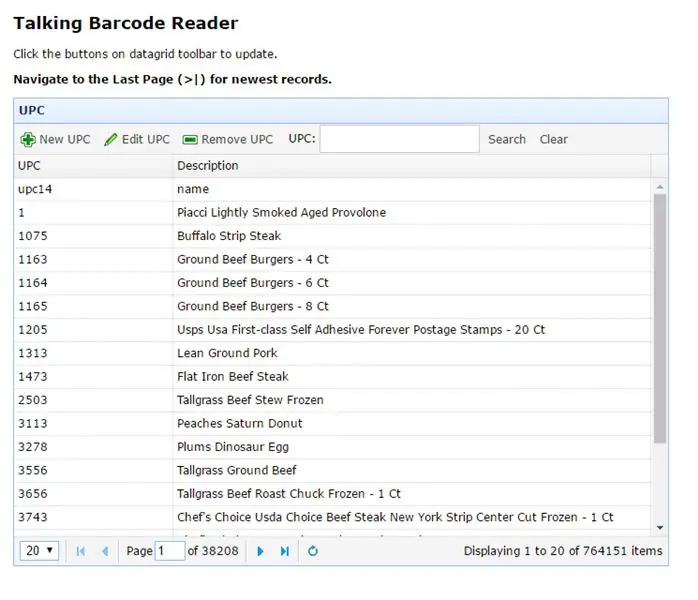Click the scrollbar down arrow in grid

[x=660, y=528]
